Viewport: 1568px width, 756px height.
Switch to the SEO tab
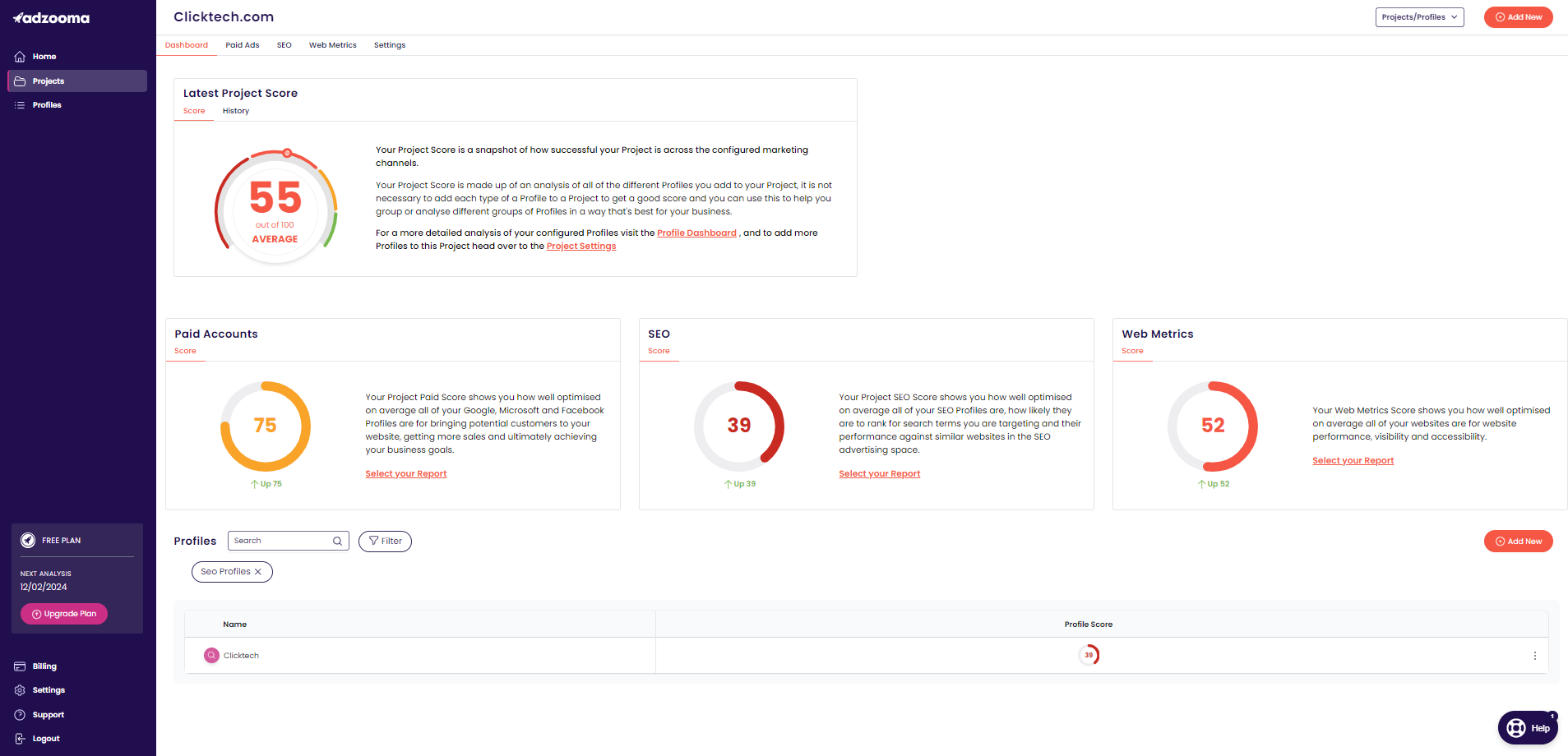coord(284,45)
